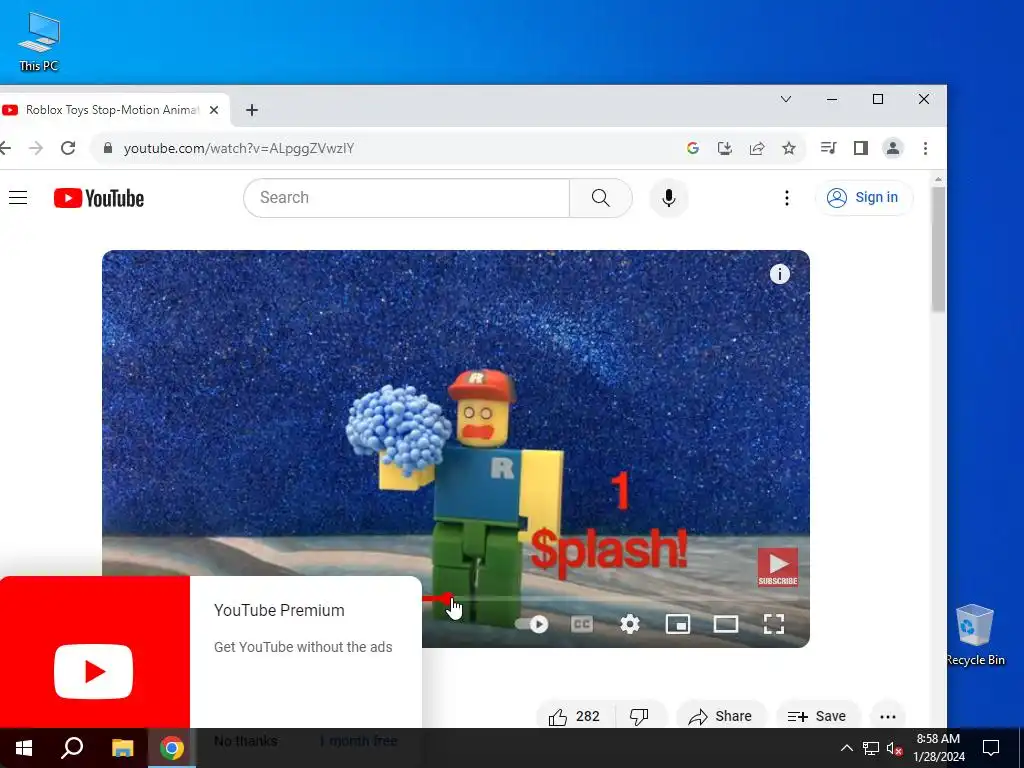Open Windows Start menu
The width and height of the screenshot is (1024, 768).
(x=24, y=748)
